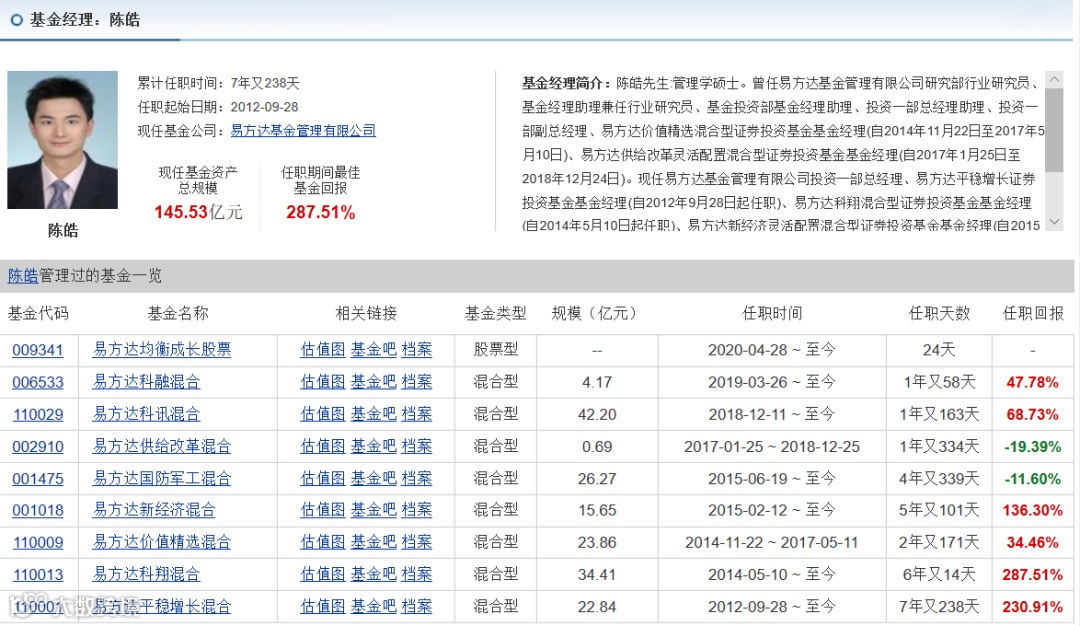Open 基金吧 for 易方达价值精选混合
The height and width of the screenshot is (626, 1080).
pos(373,542)
